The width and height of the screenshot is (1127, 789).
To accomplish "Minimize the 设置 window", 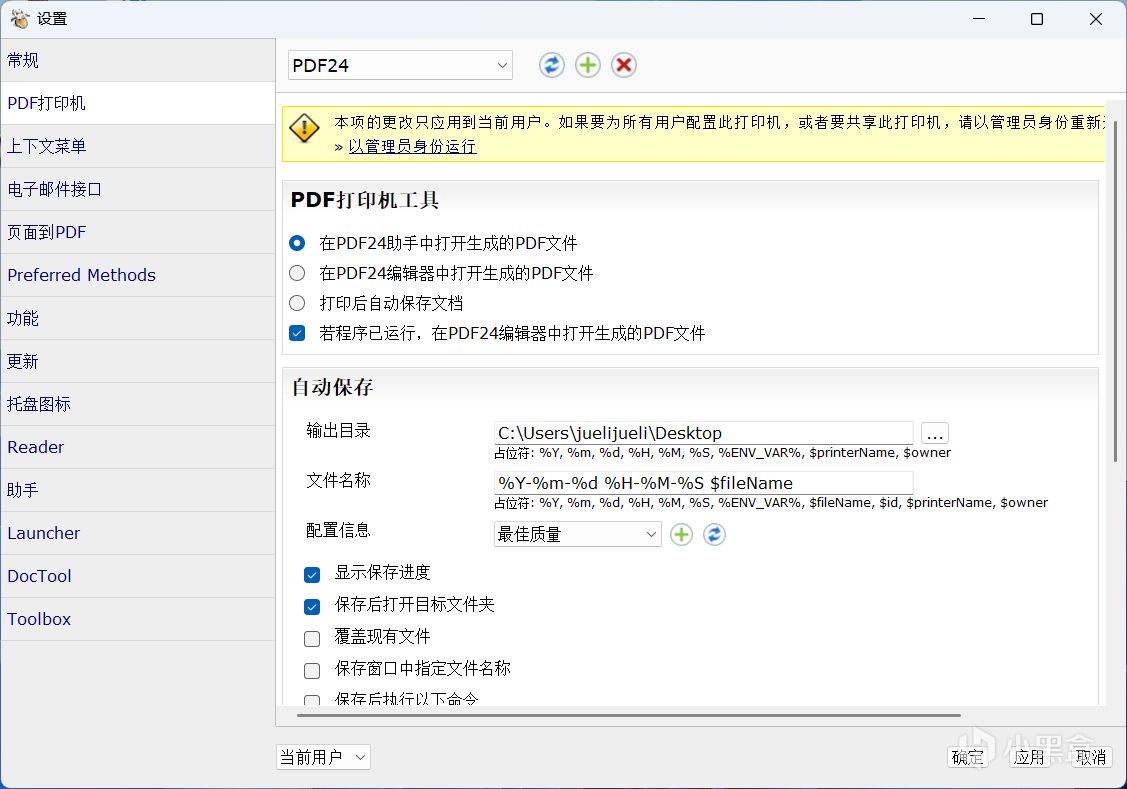I will [x=979, y=19].
